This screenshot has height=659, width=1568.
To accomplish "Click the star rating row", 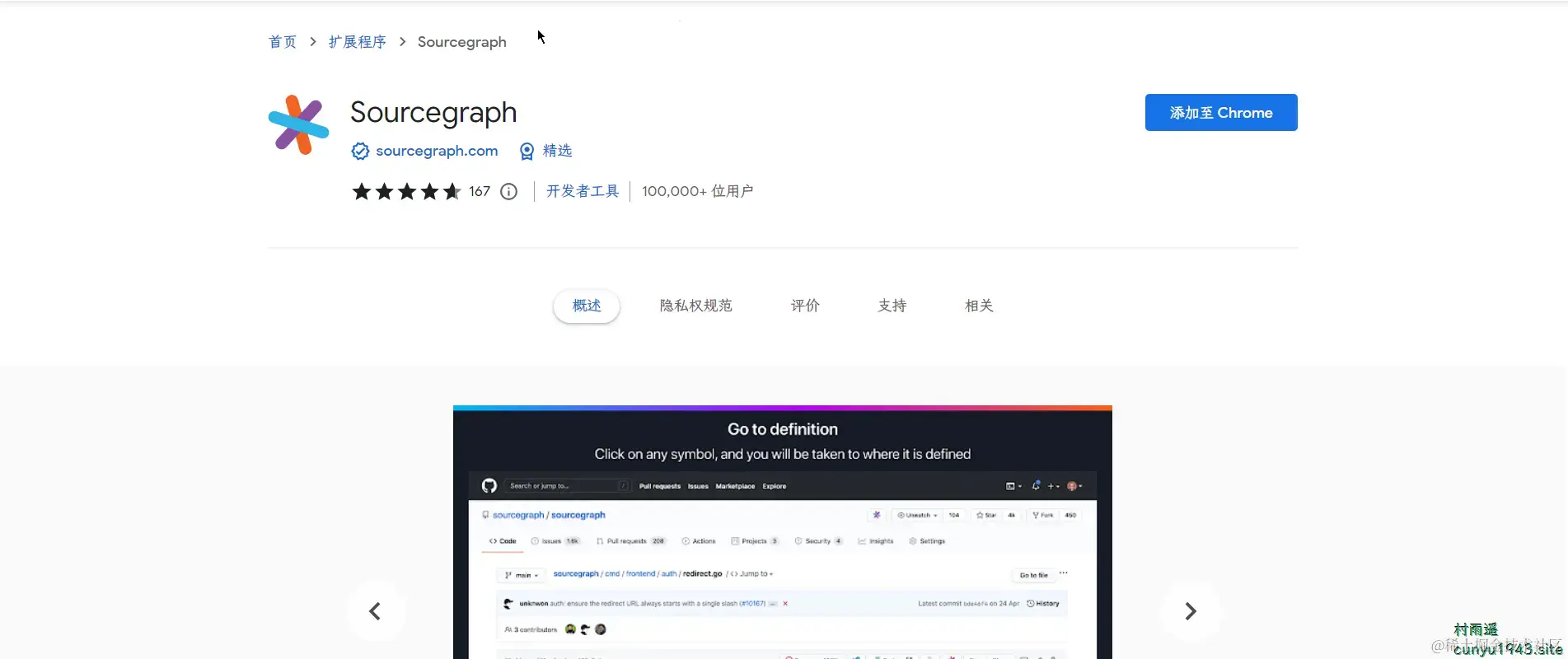I will pyautogui.click(x=406, y=192).
